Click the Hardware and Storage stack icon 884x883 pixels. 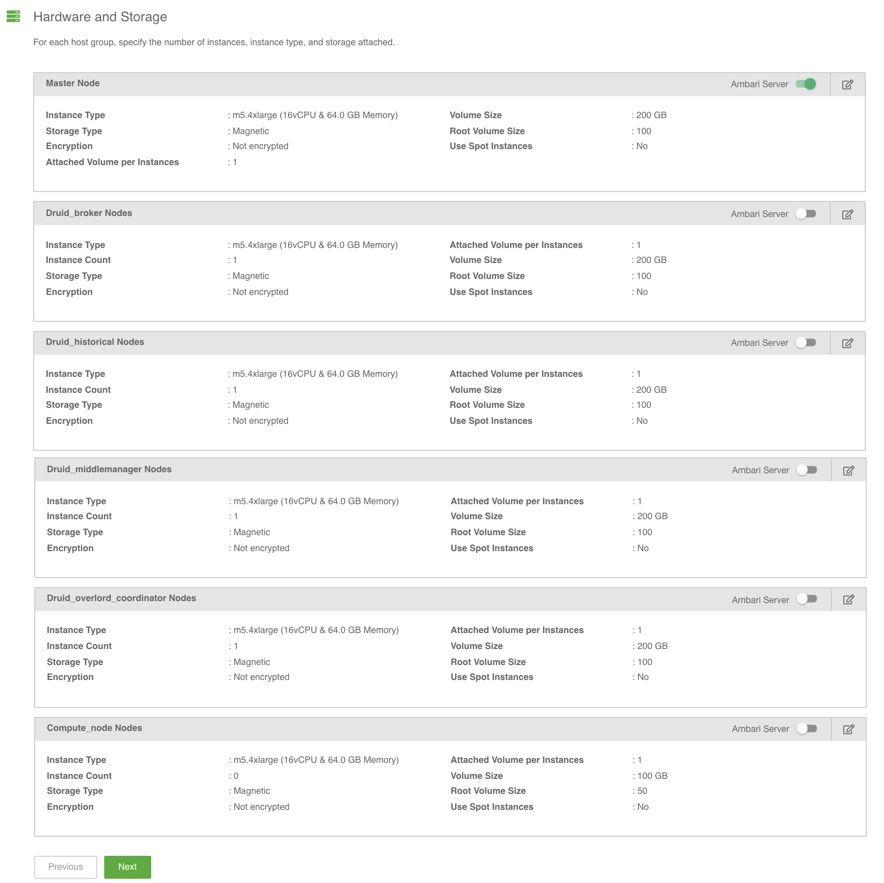coord(13,17)
